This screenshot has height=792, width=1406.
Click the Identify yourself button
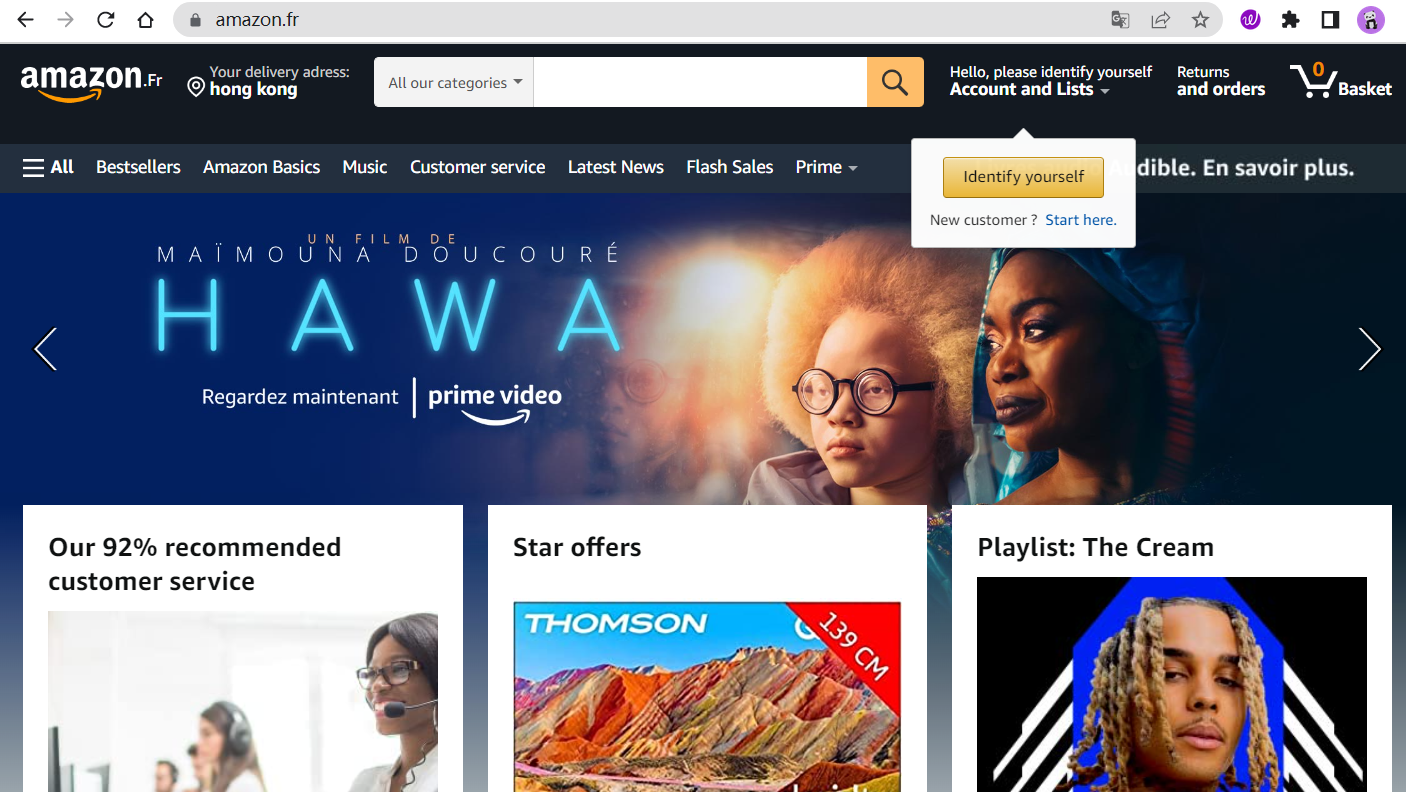point(1023,177)
